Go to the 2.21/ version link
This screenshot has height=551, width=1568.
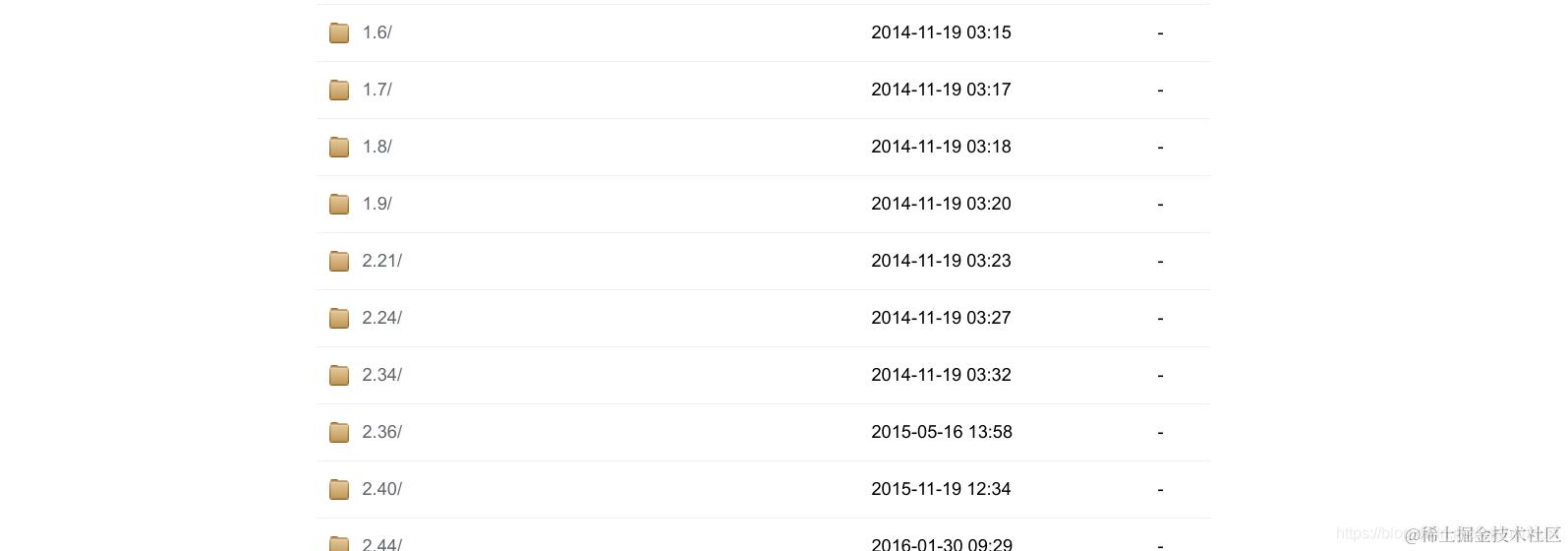[381, 261]
